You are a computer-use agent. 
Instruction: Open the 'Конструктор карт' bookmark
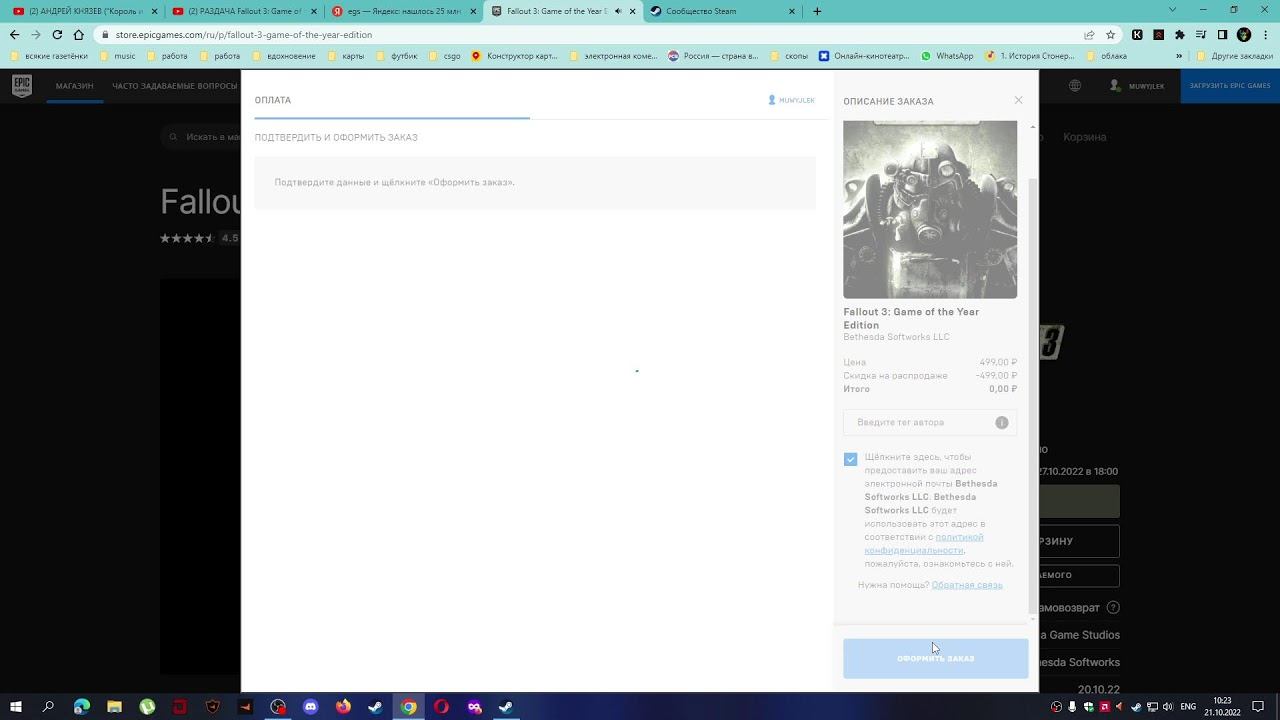pyautogui.click(x=514, y=56)
